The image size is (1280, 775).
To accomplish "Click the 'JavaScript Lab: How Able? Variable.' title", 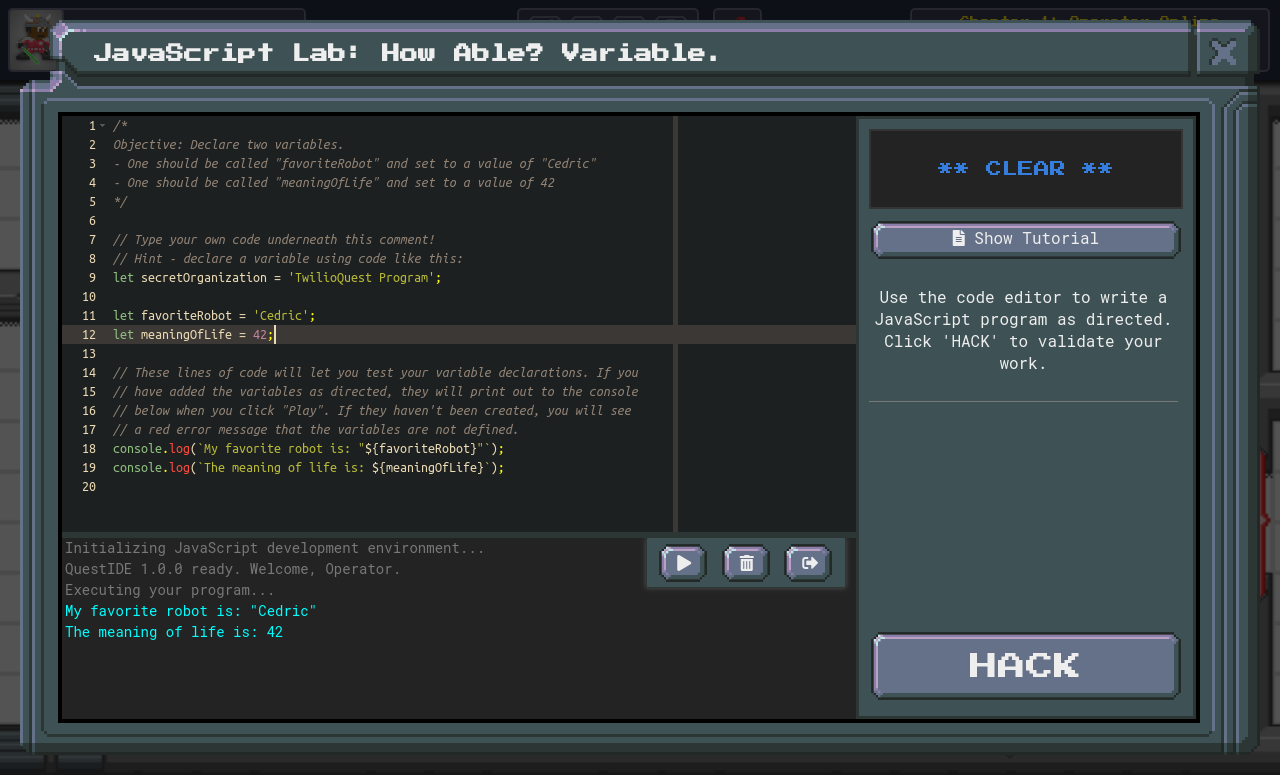I will (x=404, y=52).
